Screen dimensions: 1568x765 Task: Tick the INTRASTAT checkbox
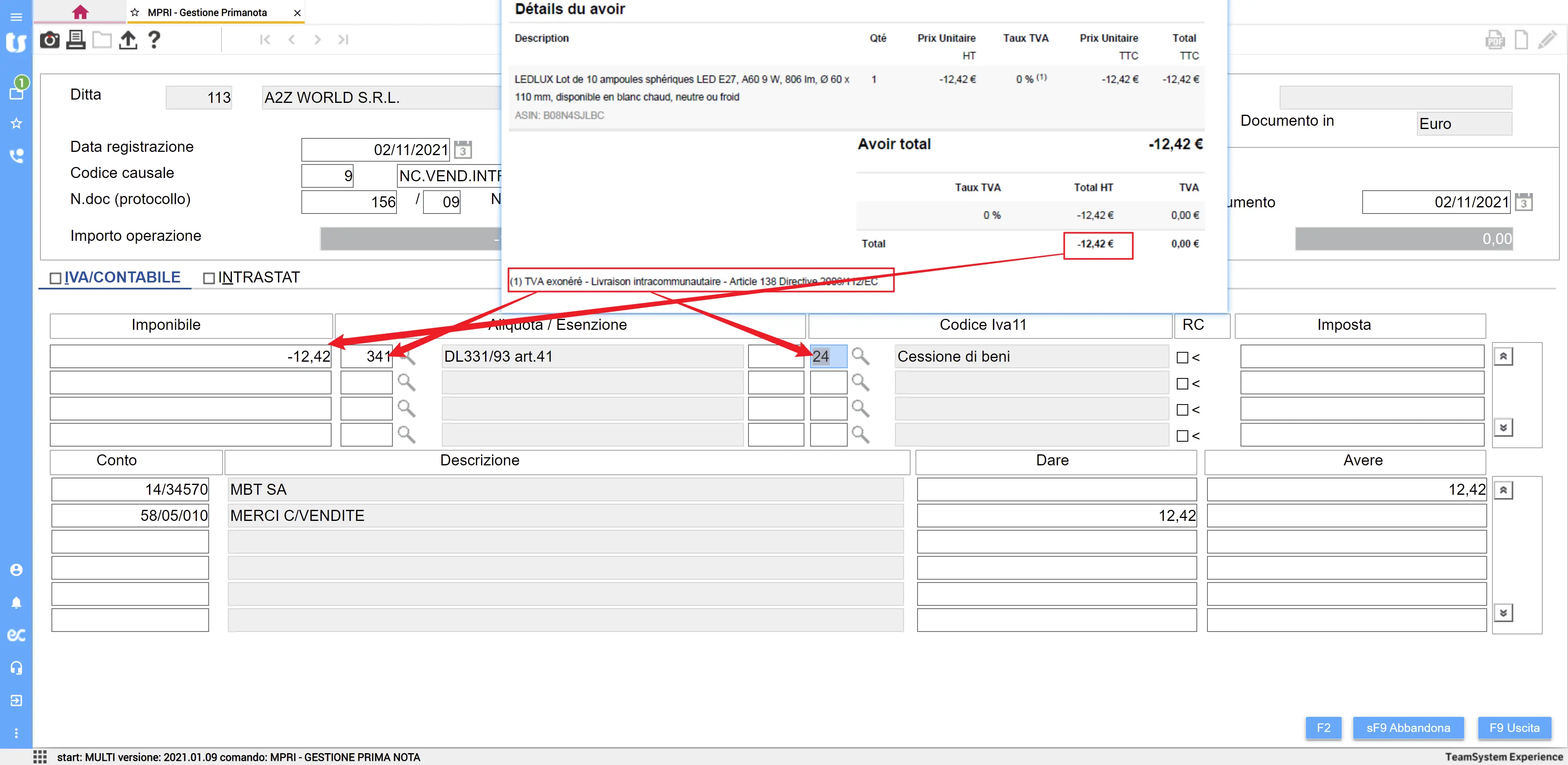pyautogui.click(x=209, y=278)
